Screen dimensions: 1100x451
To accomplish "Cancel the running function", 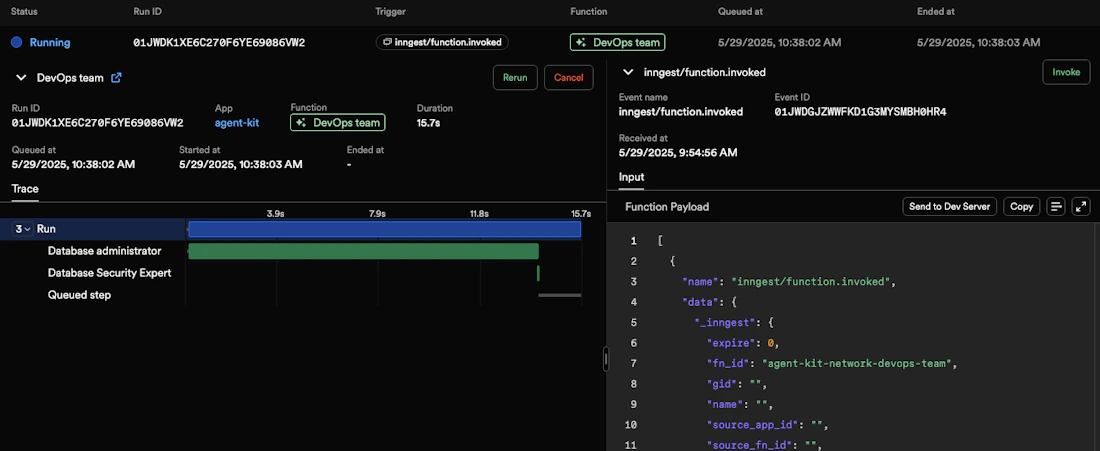I will tap(568, 78).
